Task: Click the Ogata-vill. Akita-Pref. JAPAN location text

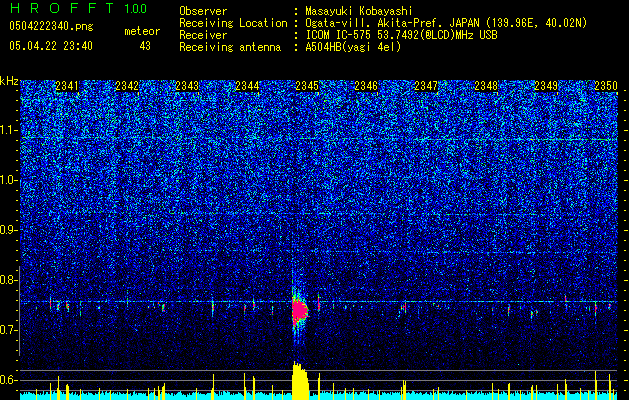Action: pos(446,23)
